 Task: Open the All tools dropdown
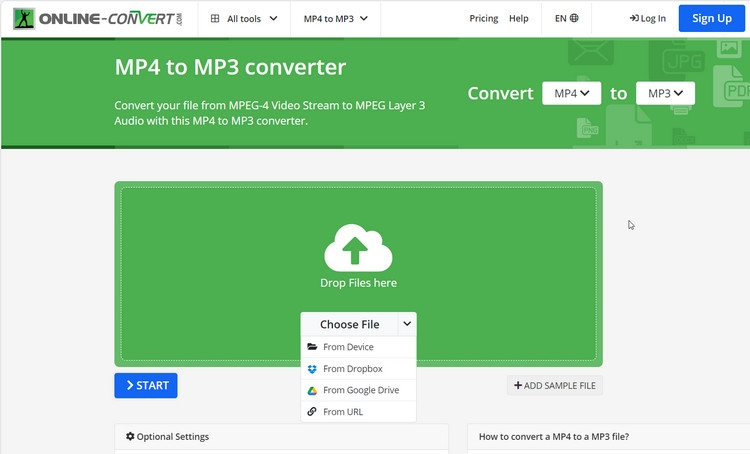tap(244, 19)
